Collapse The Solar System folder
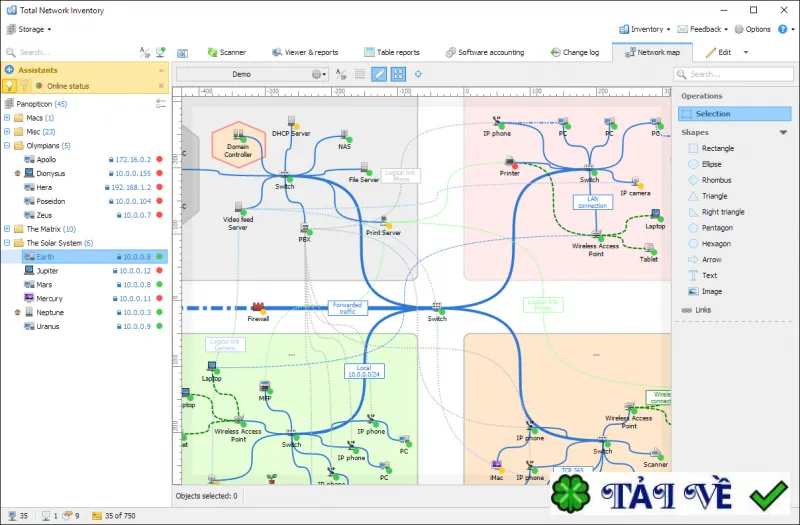 (x=7, y=243)
